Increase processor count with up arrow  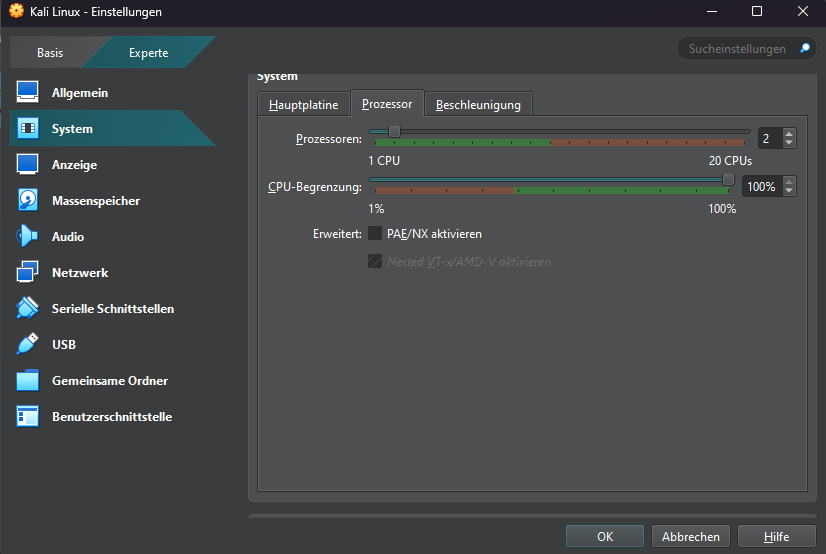[789, 134]
